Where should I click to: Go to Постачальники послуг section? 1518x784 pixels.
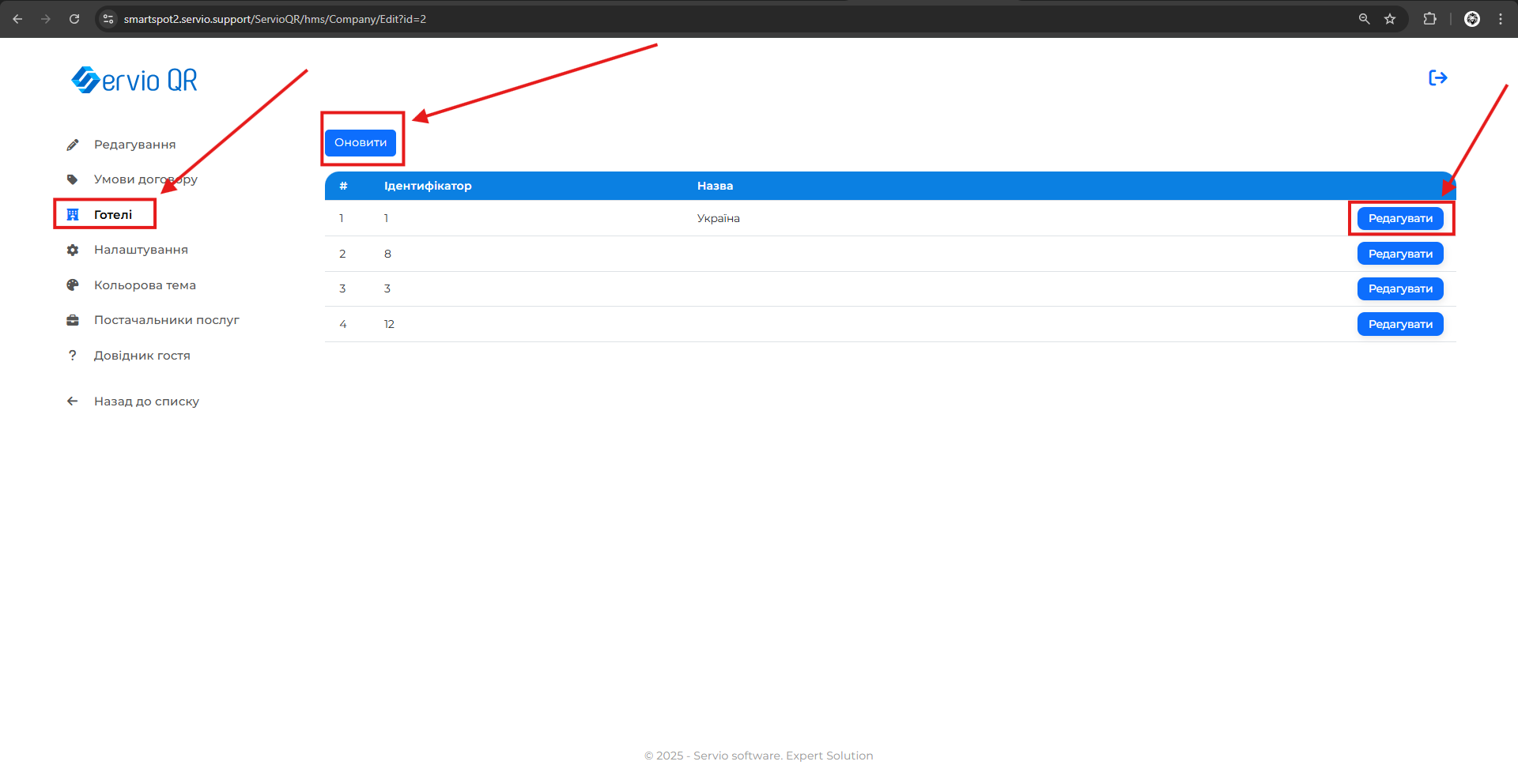click(166, 320)
